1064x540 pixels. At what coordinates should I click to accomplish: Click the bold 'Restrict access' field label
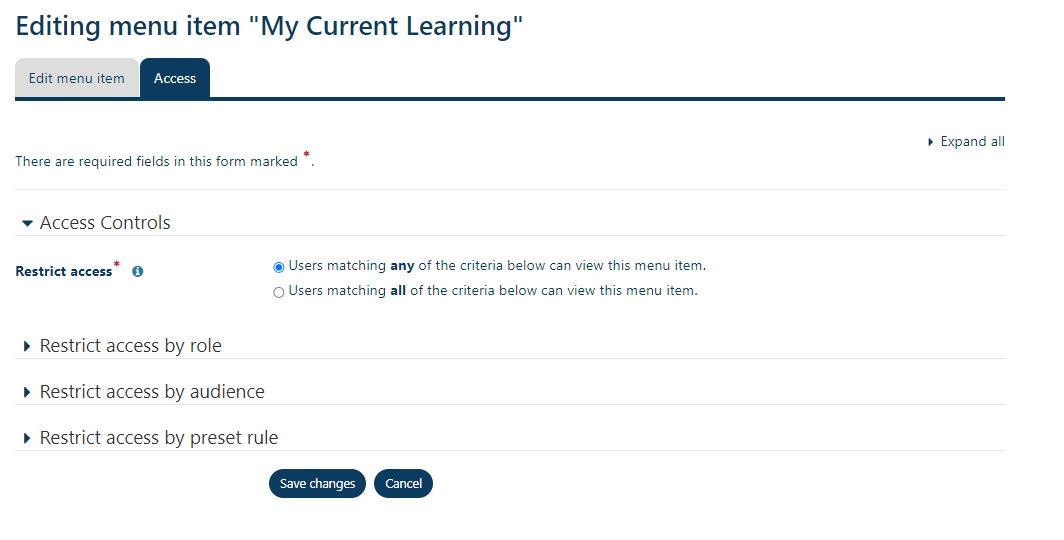64,271
